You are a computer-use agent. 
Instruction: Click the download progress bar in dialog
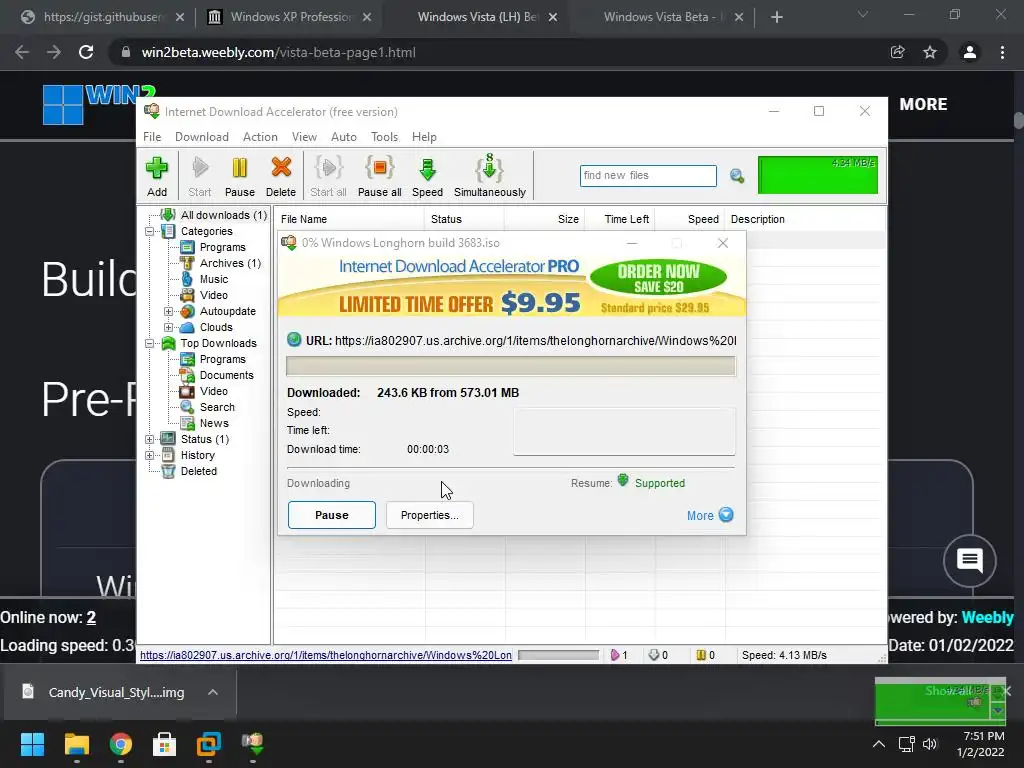511,366
